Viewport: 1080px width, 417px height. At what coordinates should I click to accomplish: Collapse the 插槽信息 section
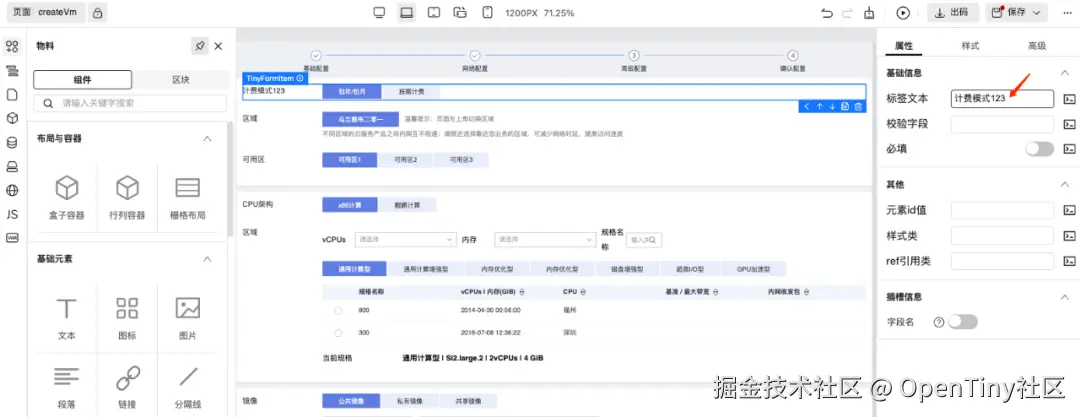pos(1065,297)
